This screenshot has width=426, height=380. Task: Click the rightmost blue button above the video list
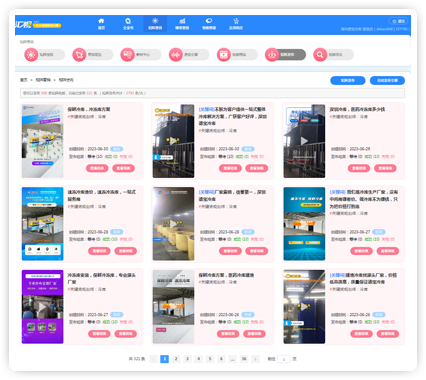click(387, 80)
